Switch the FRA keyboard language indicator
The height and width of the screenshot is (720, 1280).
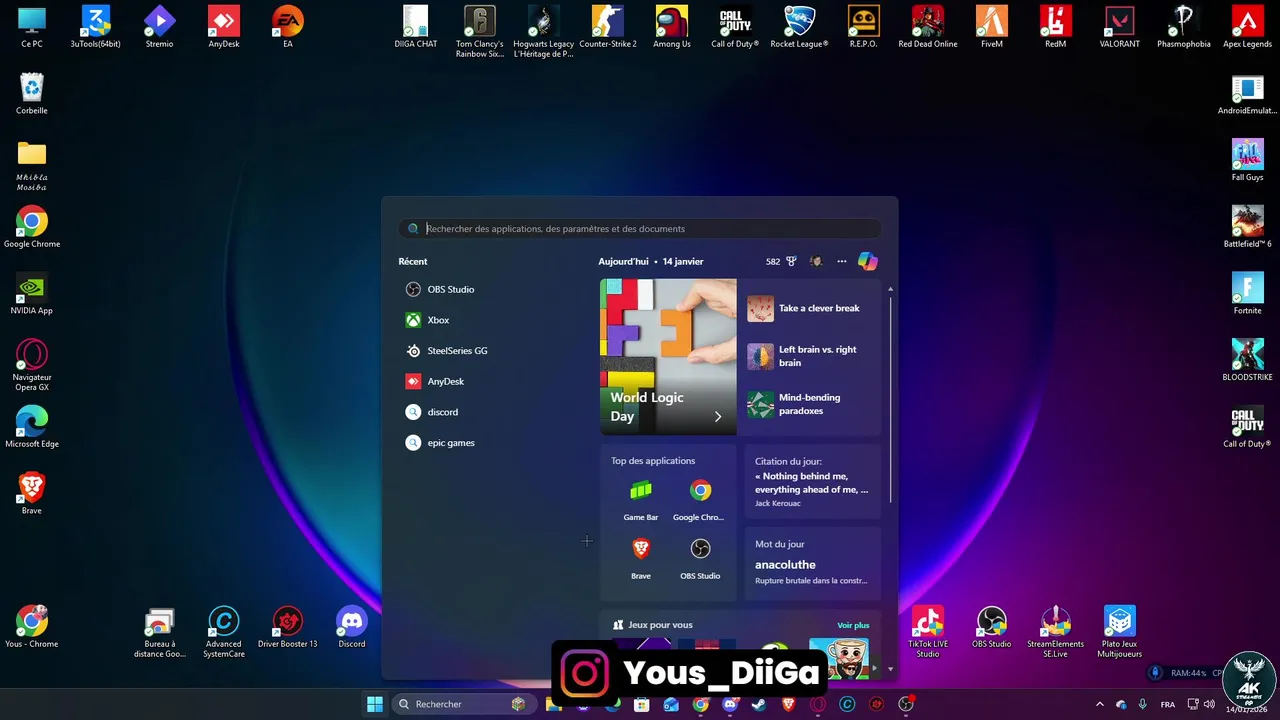click(1167, 704)
